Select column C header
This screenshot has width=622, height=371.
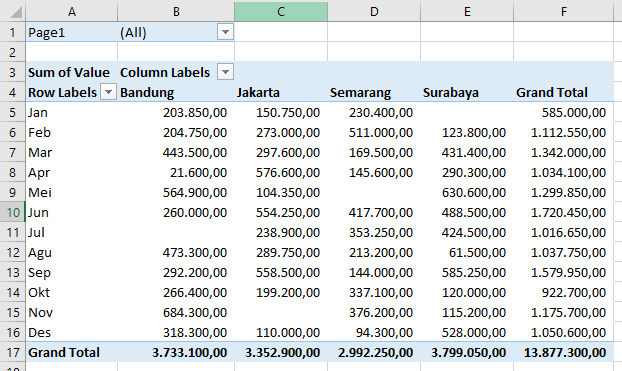point(281,12)
